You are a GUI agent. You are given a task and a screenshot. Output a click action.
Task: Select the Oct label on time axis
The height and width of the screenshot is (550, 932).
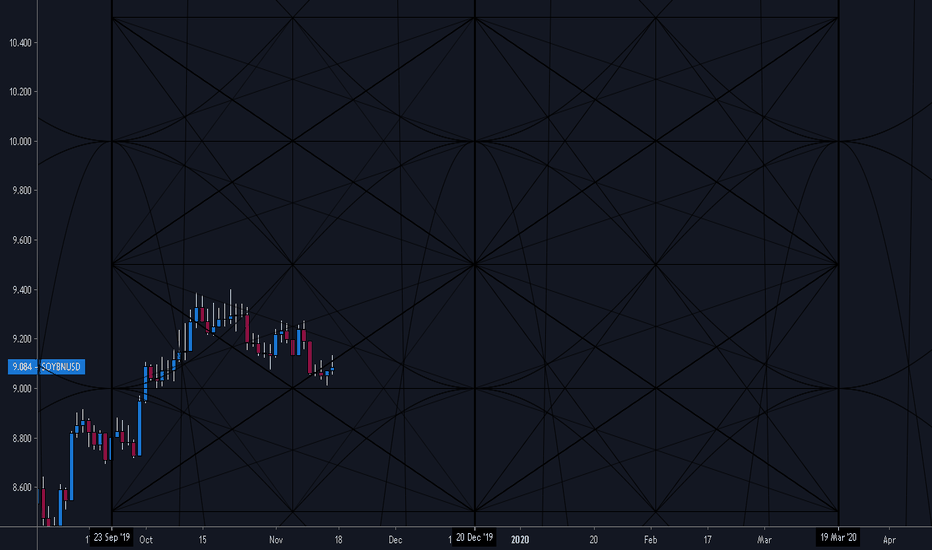[146, 540]
